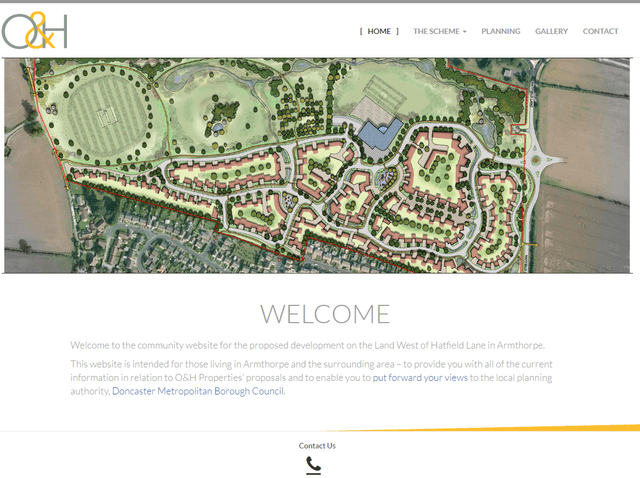Click the masterplan aerial banner image

(x=317, y=166)
